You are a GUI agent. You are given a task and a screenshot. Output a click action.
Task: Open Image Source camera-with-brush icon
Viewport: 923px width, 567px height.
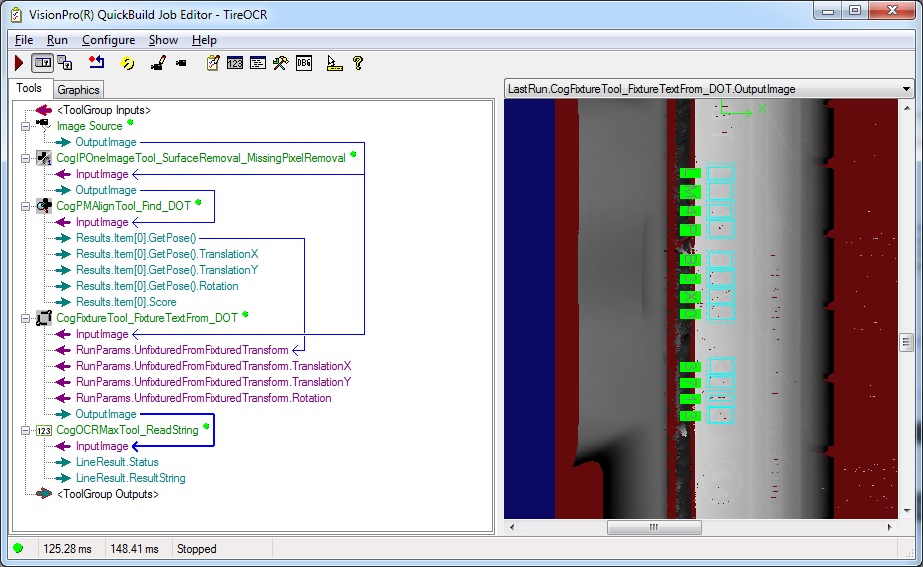[158, 63]
